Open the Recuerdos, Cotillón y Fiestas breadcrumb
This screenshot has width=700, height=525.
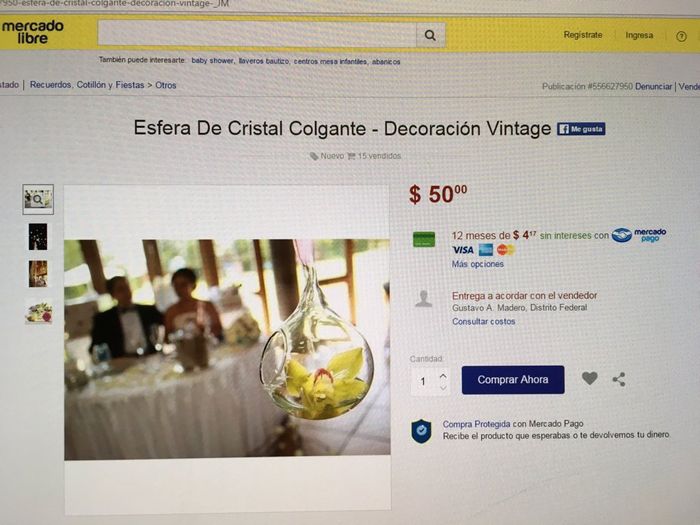coord(87,85)
